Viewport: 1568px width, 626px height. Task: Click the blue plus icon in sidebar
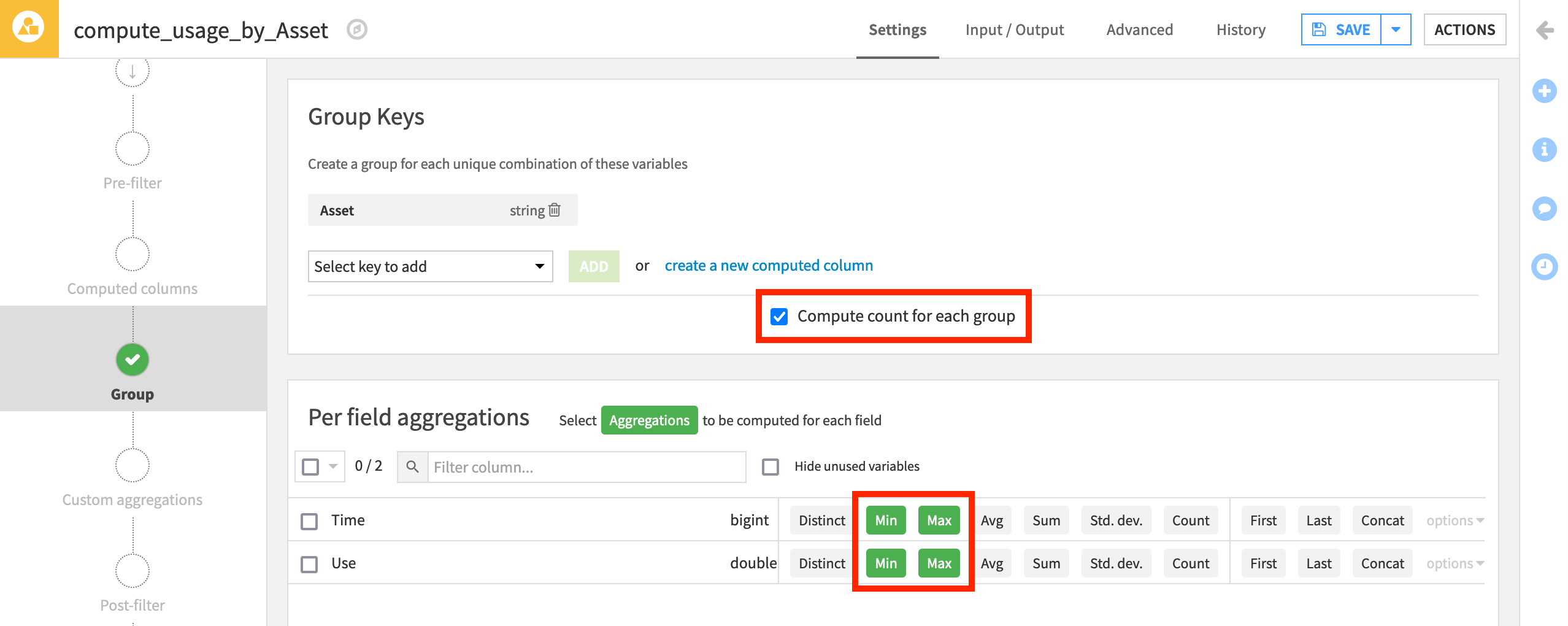click(x=1544, y=91)
